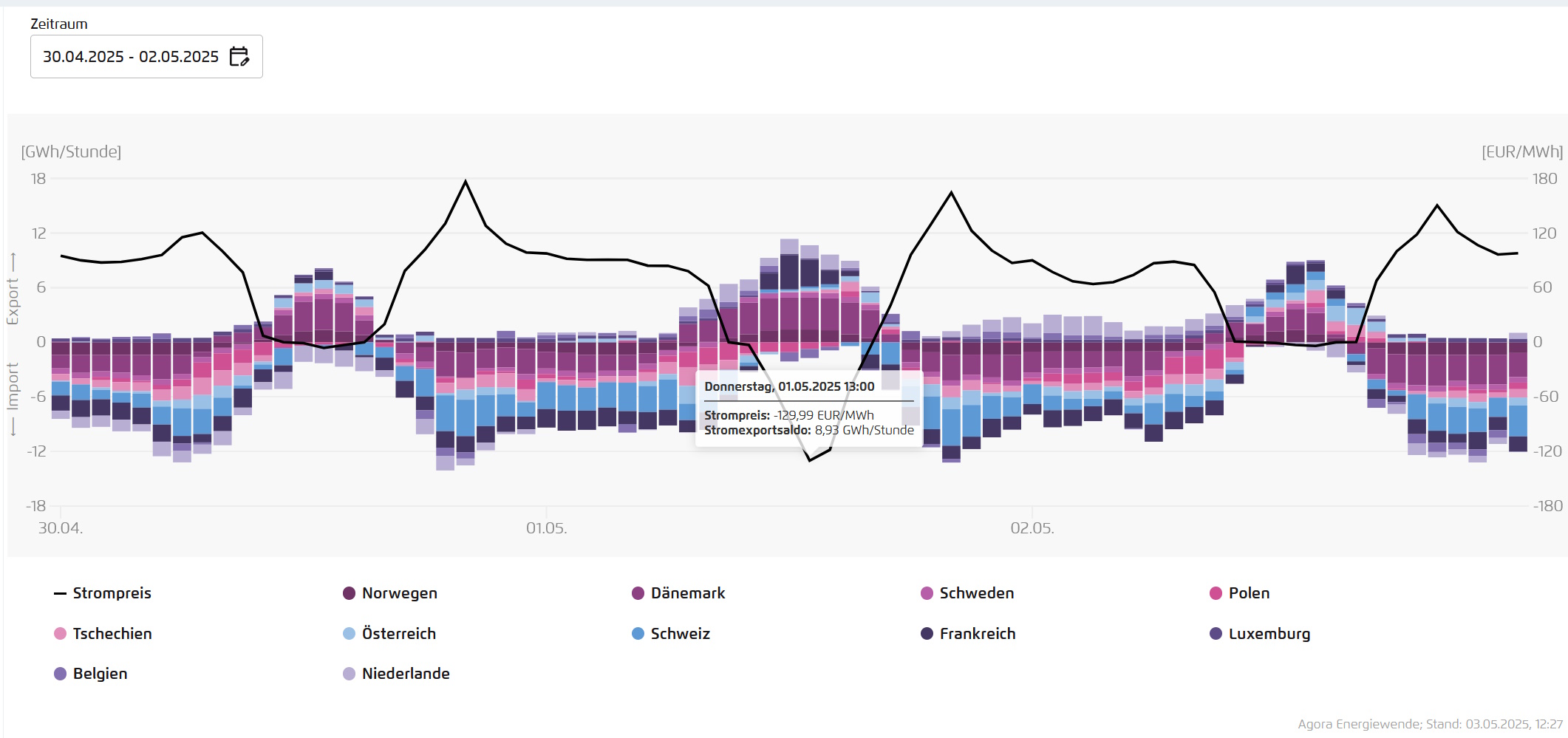Click the Agora Energiewende source text
1568x738 pixels.
1430,724
